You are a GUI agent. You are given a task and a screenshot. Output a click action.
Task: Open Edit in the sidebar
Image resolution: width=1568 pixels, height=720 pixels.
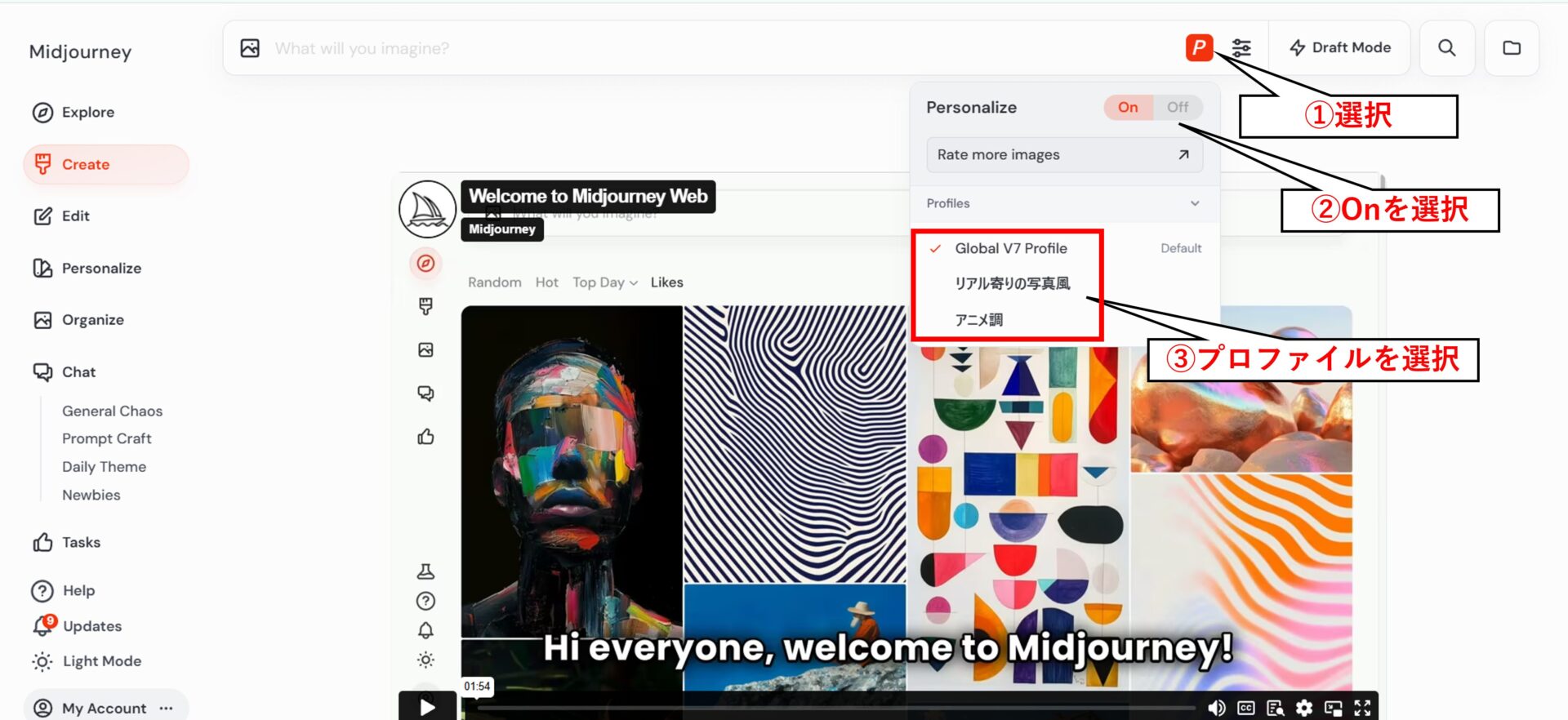(x=61, y=216)
